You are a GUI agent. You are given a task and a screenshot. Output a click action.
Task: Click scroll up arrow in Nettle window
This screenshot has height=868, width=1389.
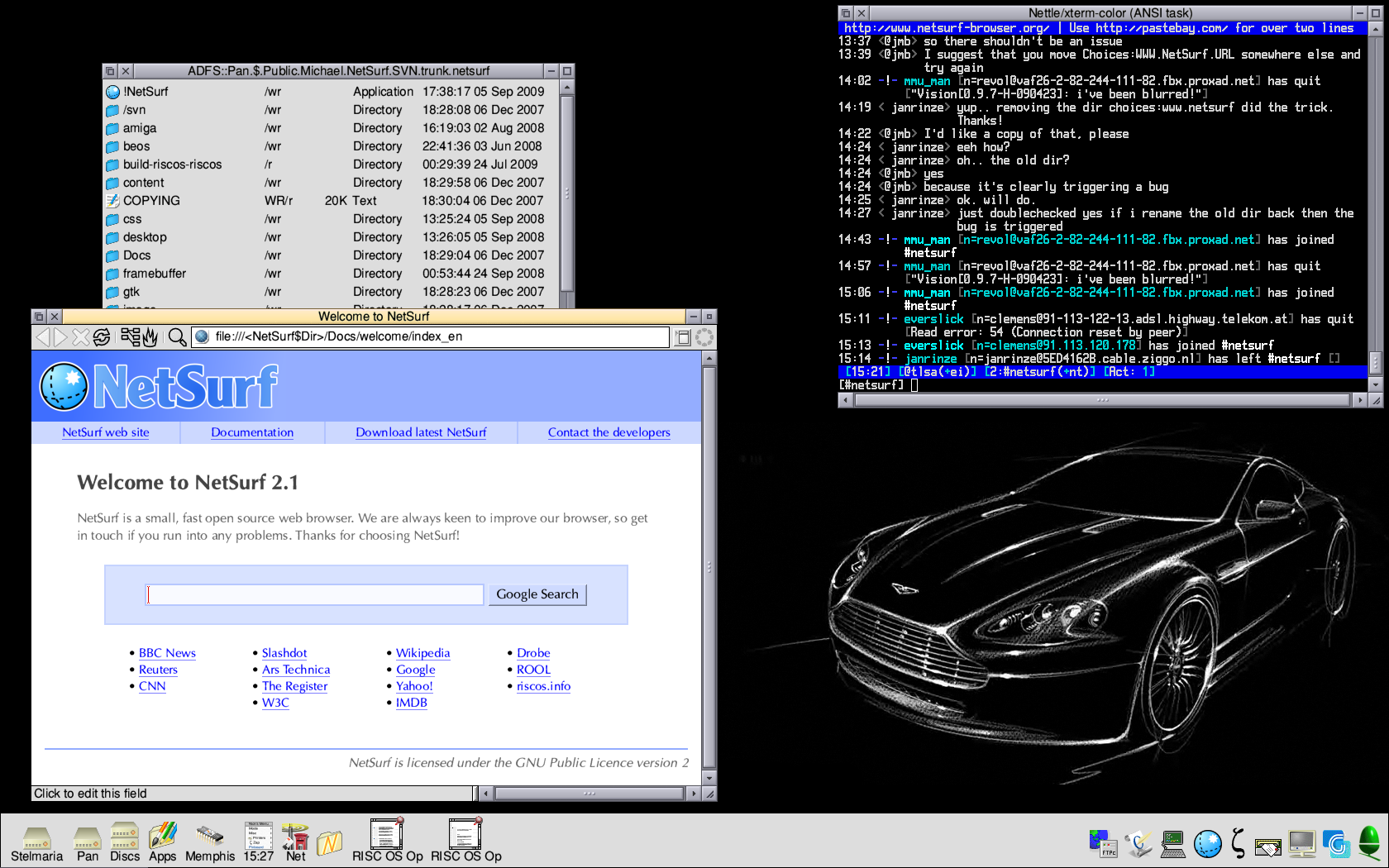(x=1376, y=29)
